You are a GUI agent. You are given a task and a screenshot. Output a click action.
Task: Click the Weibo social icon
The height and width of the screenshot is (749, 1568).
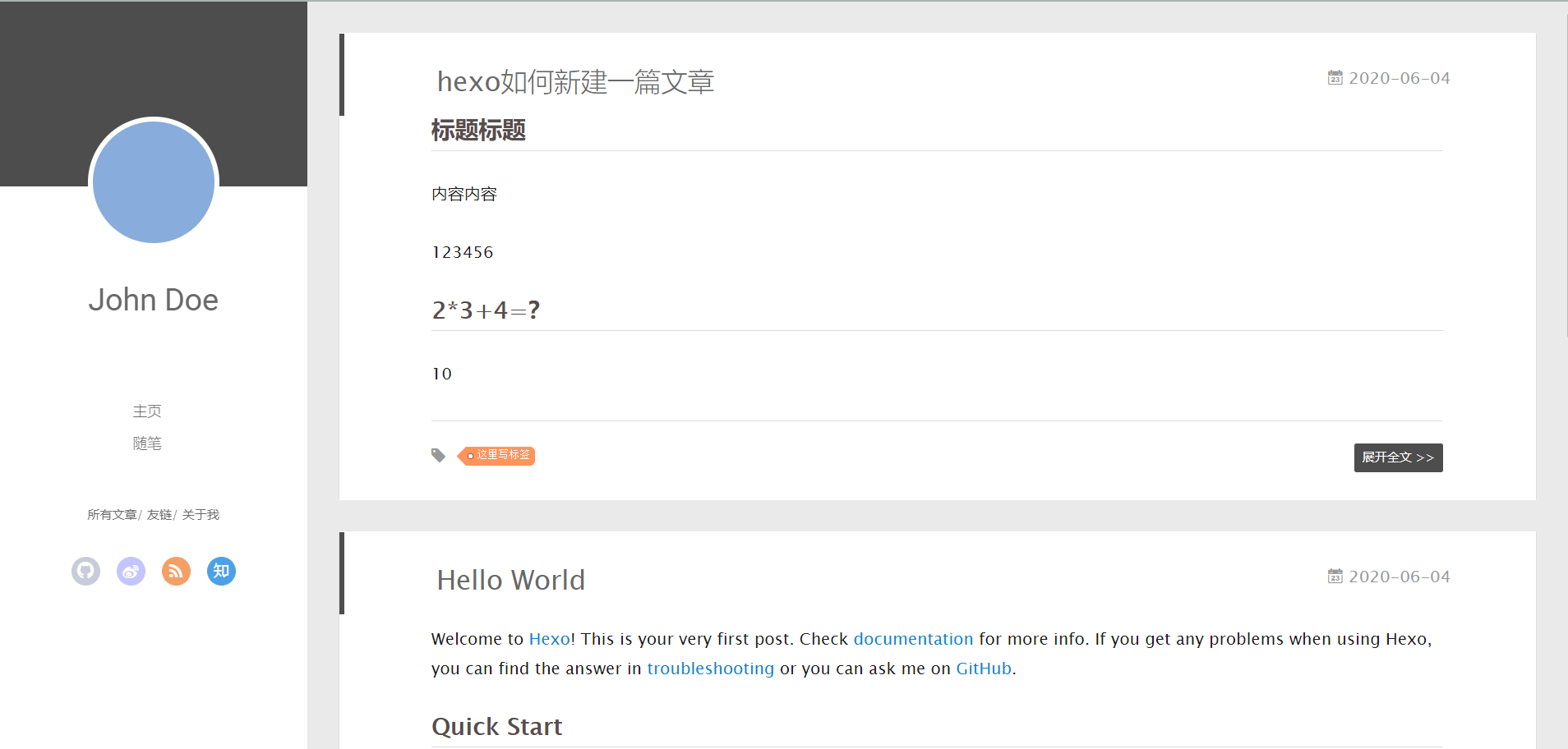(x=131, y=571)
